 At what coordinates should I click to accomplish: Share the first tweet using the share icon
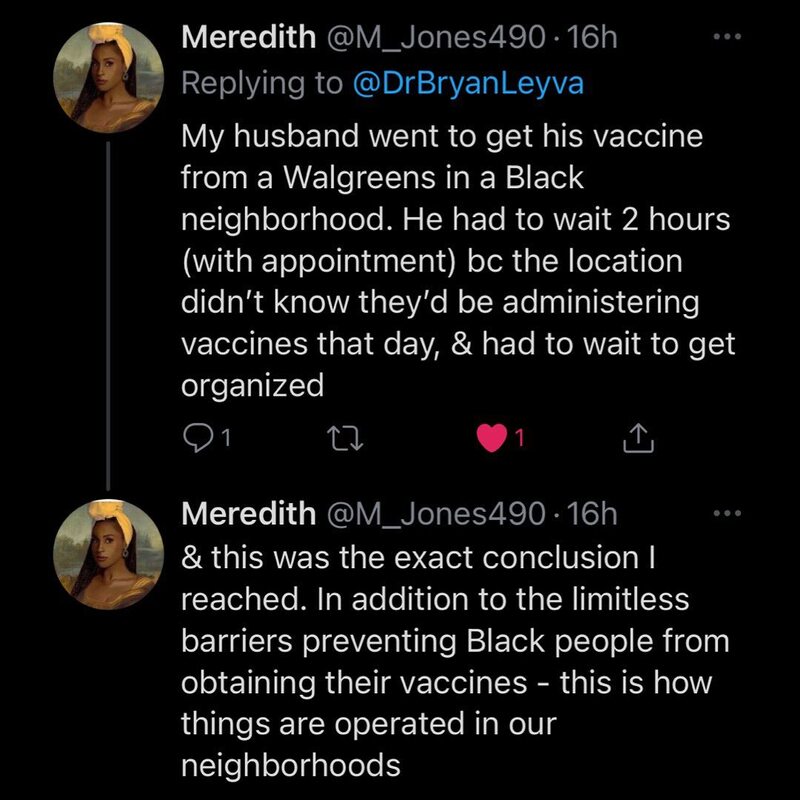point(637,437)
